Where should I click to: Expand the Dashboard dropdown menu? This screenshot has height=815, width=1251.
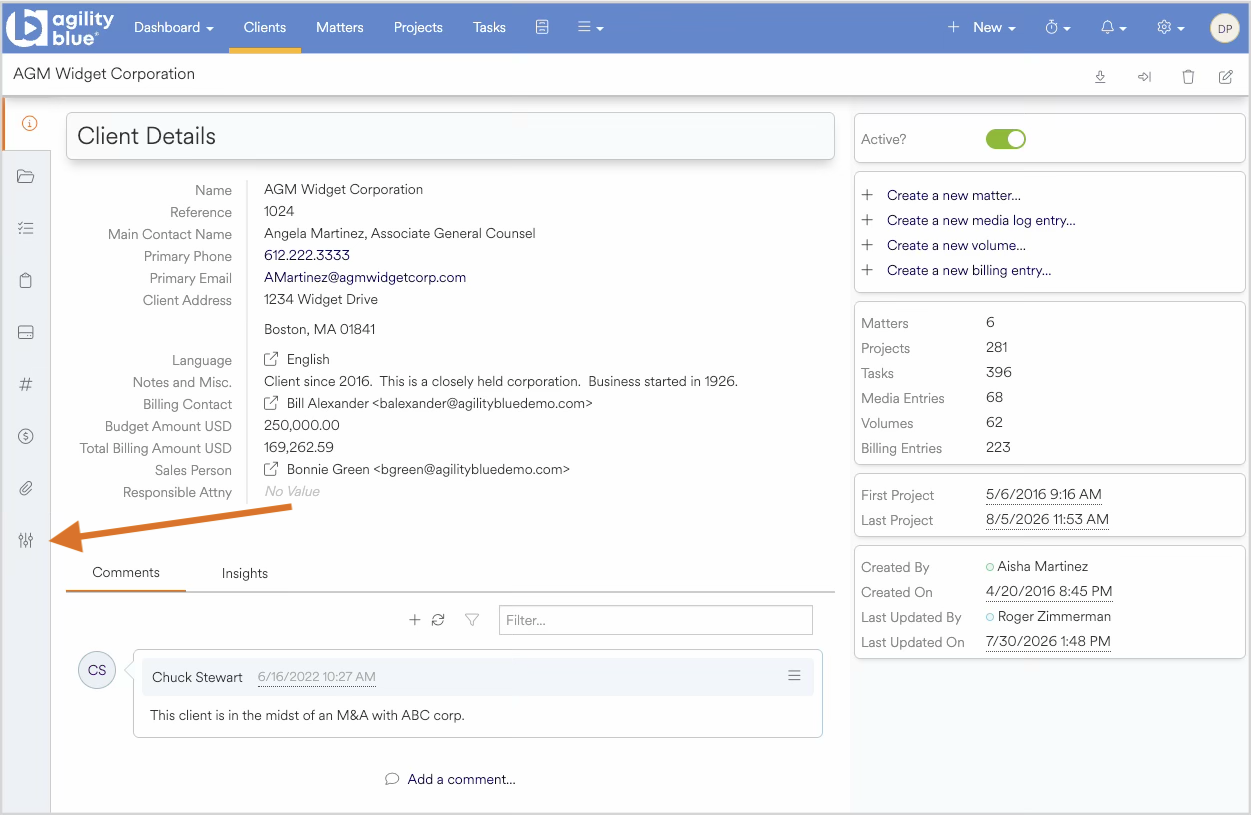(x=174, y=28)
